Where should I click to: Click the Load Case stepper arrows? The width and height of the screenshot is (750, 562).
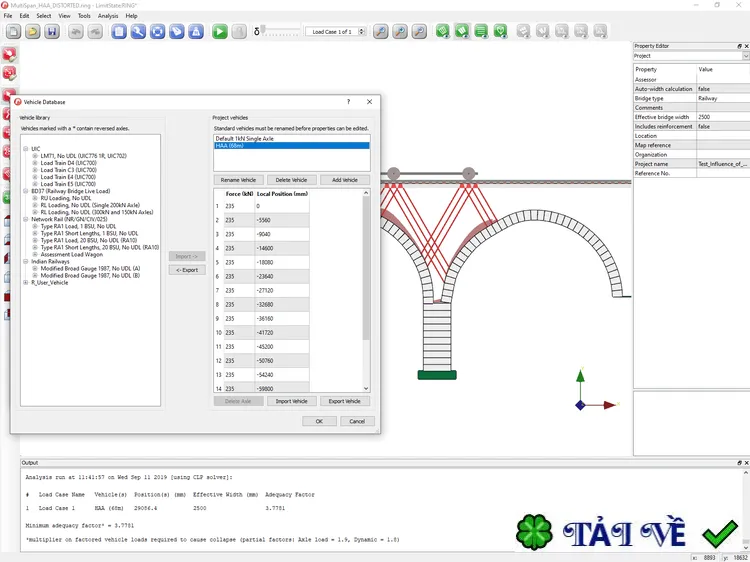(362, 32)
